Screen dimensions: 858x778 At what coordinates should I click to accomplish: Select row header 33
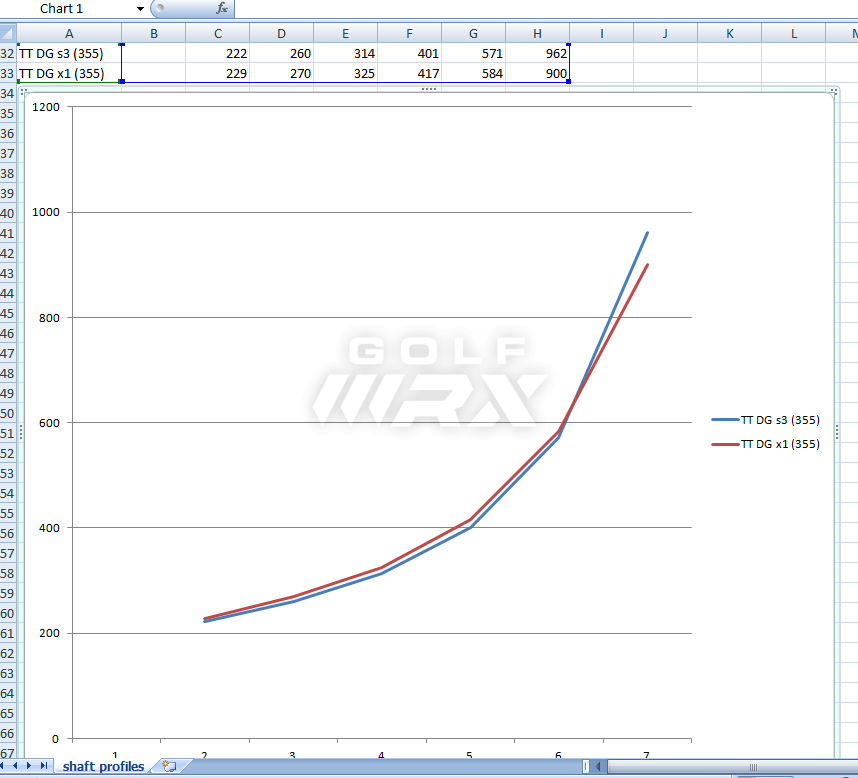pyautogui.click(x=9, y=73)
